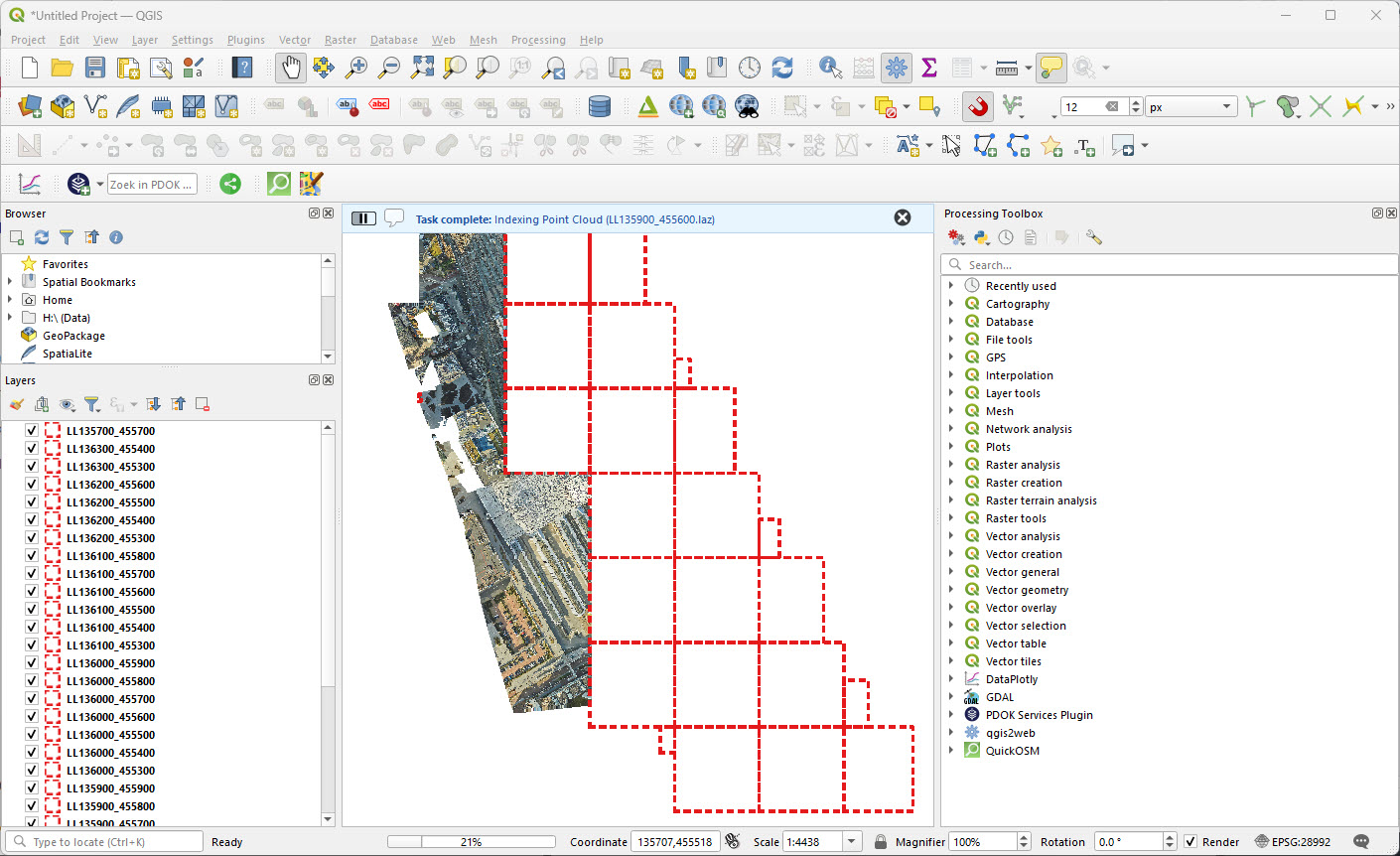This screenshot has height=856, width=1400.
Task: Expand the Vector geometry toolbox group
Action: tap(951, 590)
